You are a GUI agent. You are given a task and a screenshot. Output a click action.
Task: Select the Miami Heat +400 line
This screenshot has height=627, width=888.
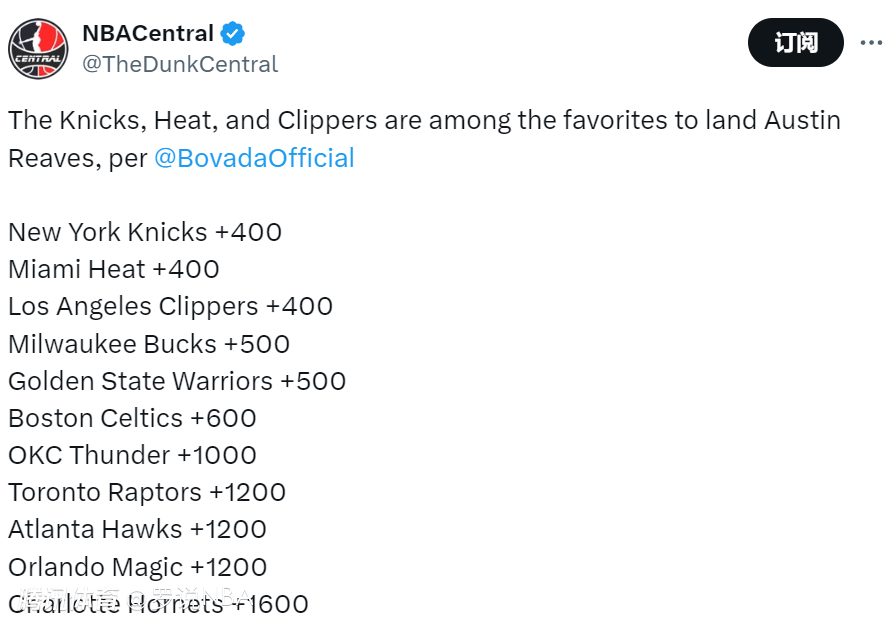[x=114, y=269]
